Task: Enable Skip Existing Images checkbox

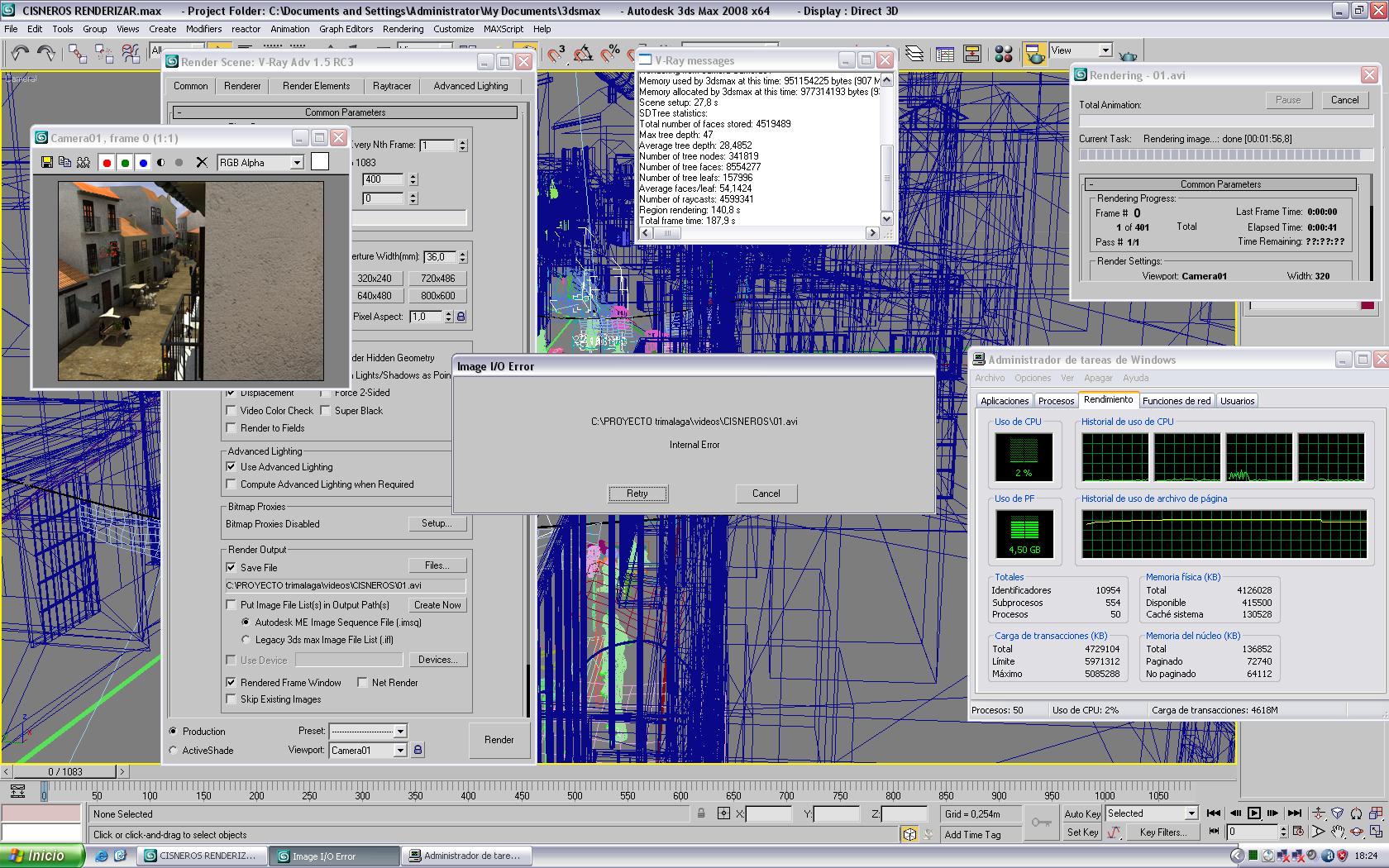Action: pos(231,699)
